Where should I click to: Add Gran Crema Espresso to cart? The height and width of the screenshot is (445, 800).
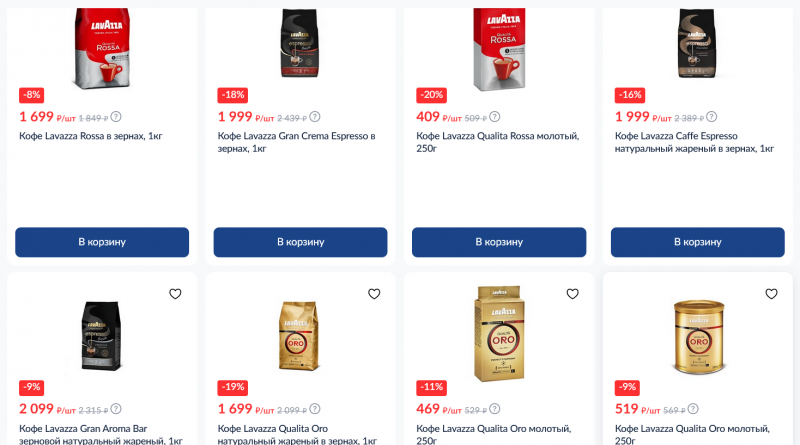click(301, 242)
